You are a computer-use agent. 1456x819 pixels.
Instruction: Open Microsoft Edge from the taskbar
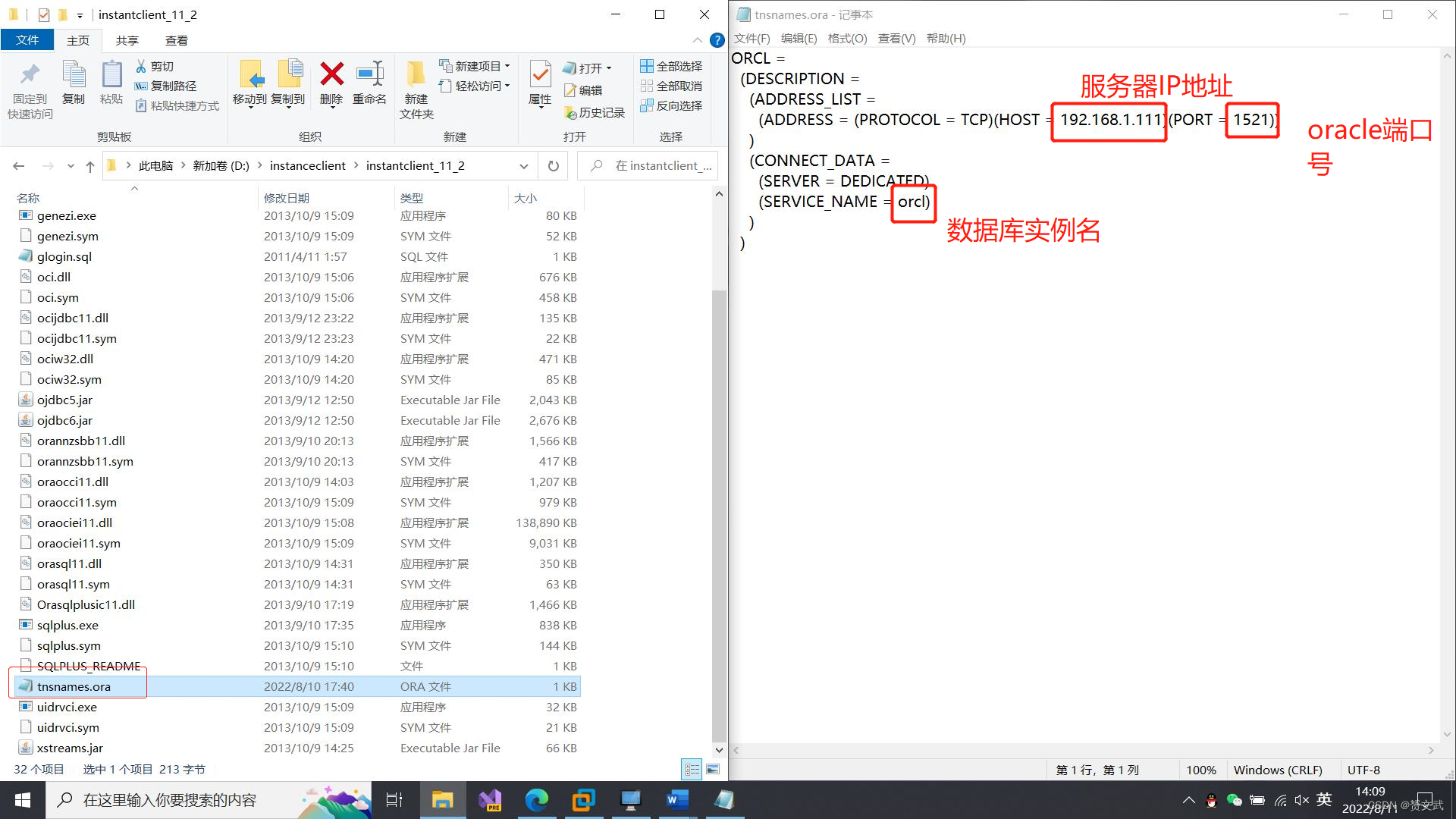tap(537, 800)
